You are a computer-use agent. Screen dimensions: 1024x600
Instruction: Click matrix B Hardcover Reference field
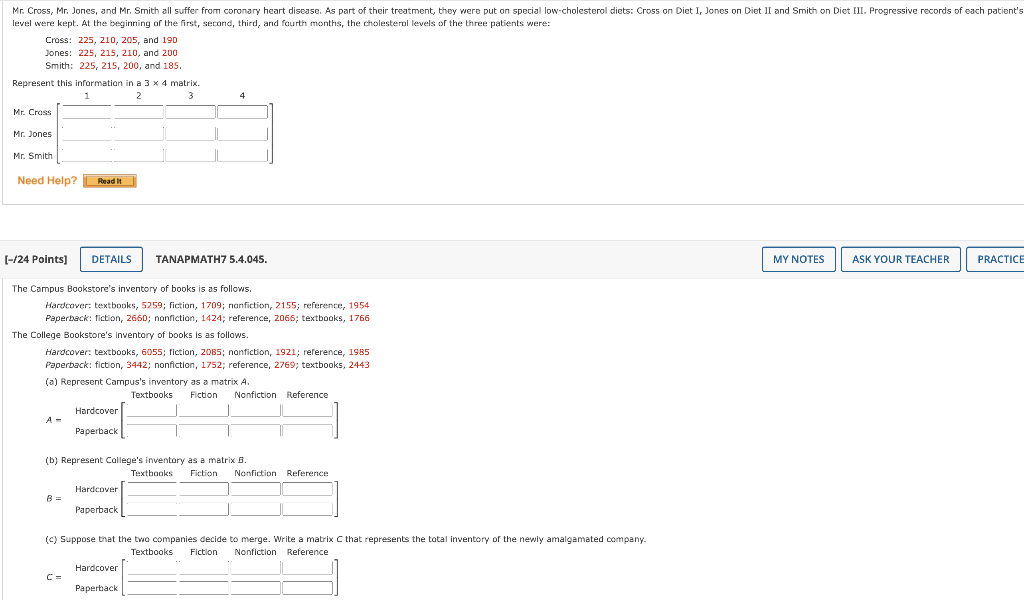click(x=308, y=489)
